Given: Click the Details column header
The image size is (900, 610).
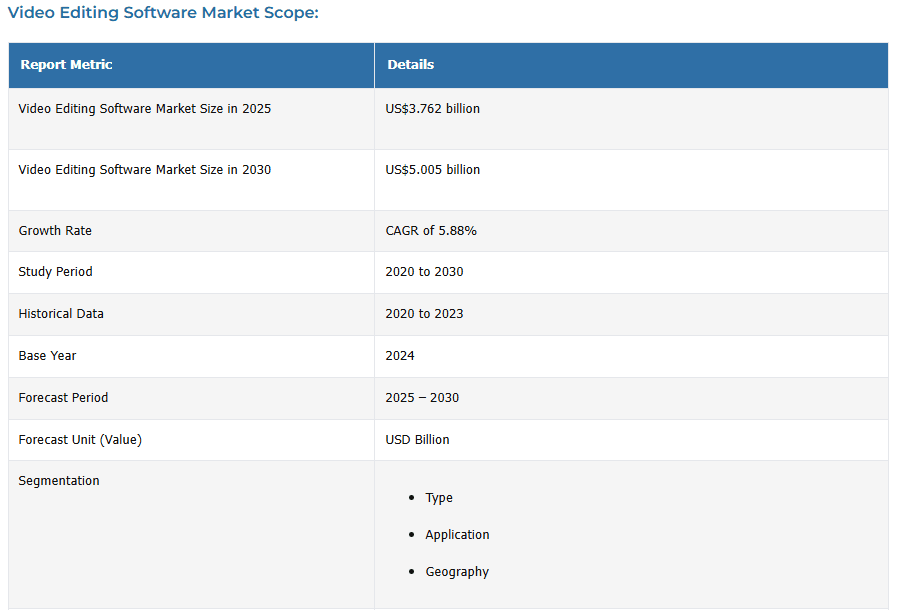Looking at the screenshot, I should tap(411, 65).
